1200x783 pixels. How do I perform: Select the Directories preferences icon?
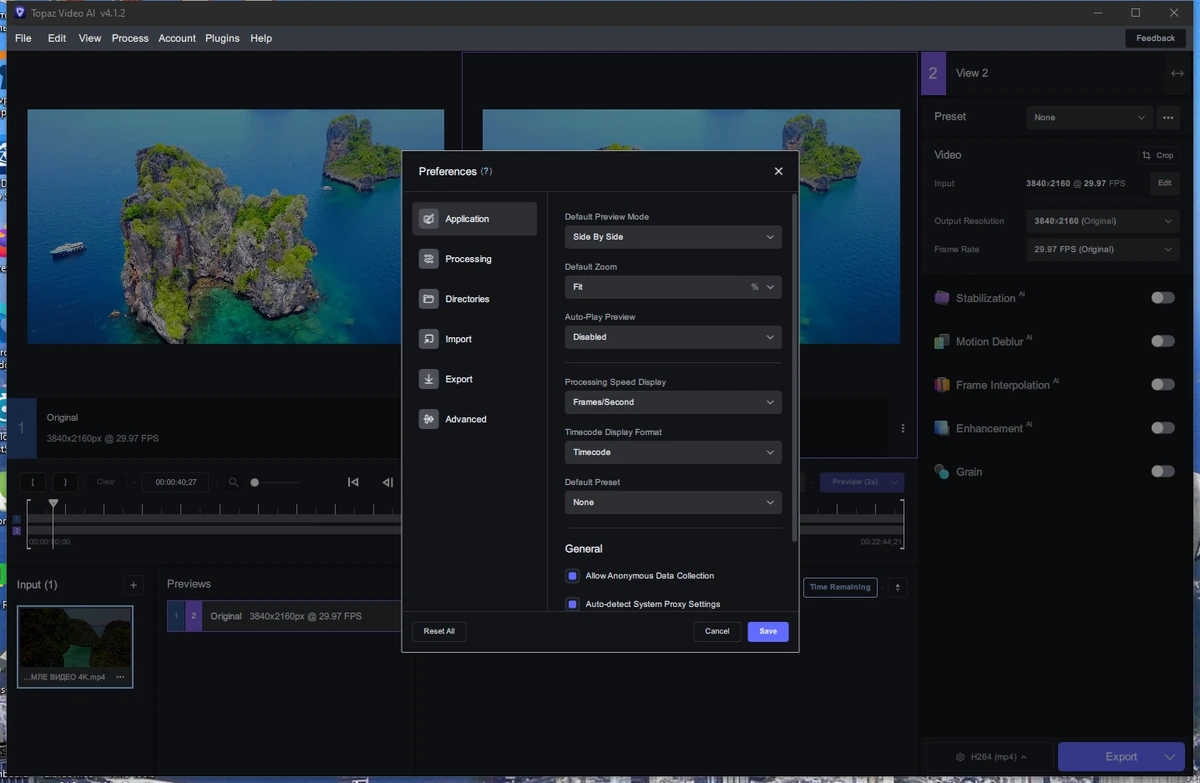point(428,299)
